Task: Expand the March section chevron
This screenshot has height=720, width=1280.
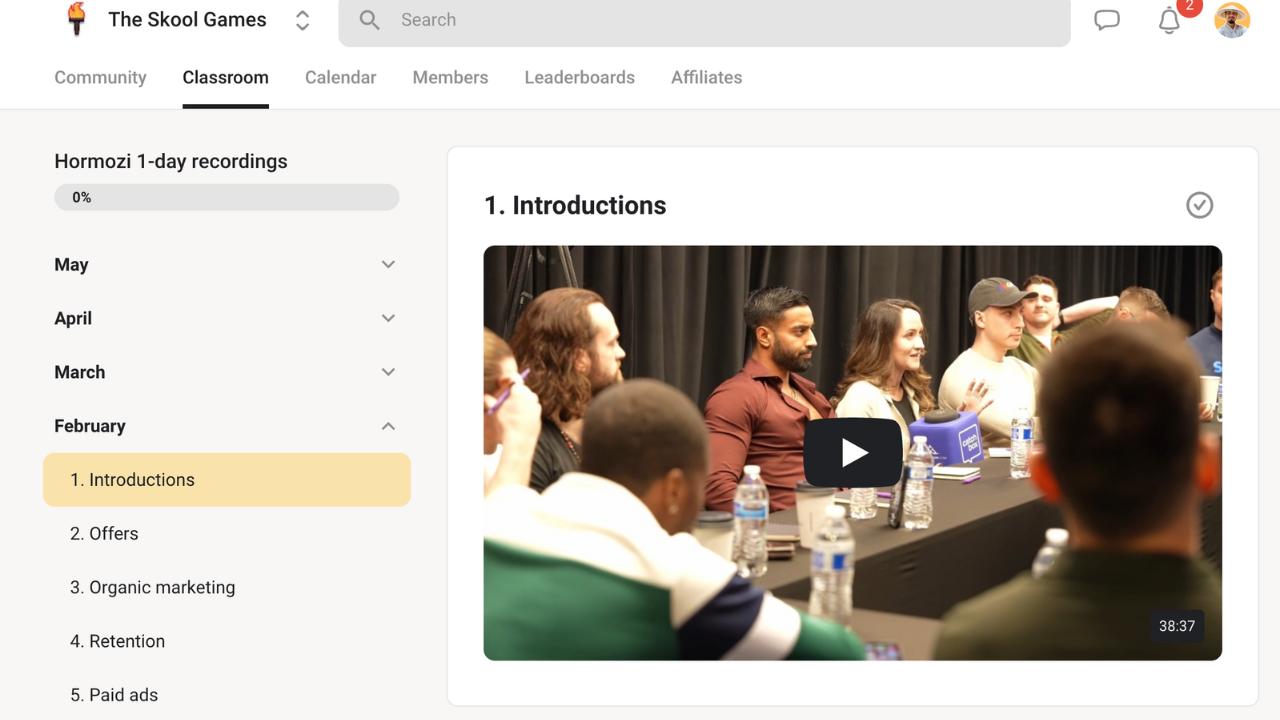Action: pos(388,372)
